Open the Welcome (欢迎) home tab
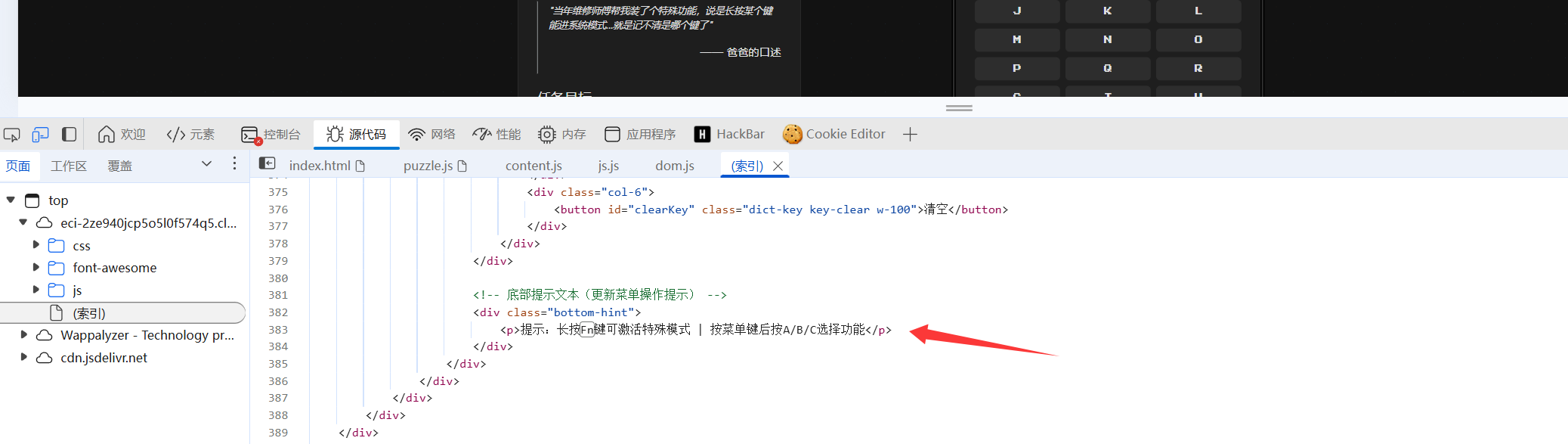 click(122, 135)
